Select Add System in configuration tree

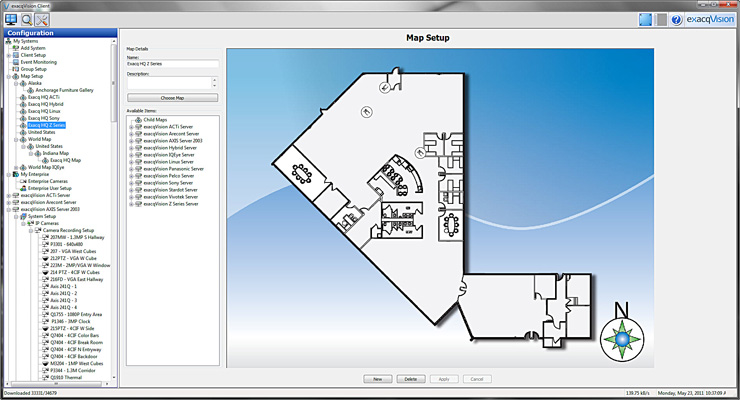33,48
